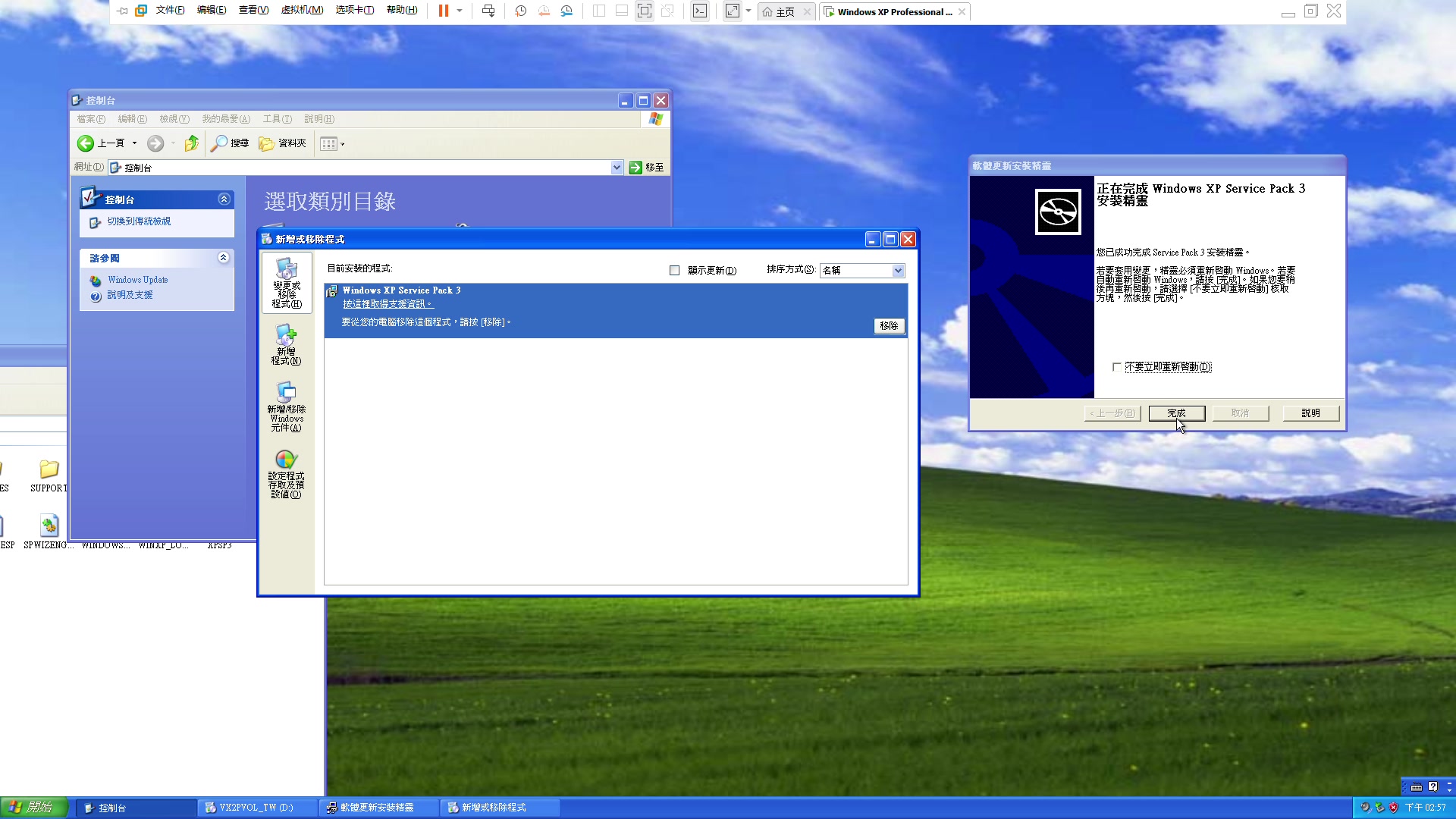Switch to 新增或移除程式 taskbar button
This screenshot has height=819, width=1456.
(x=500, y=808)
